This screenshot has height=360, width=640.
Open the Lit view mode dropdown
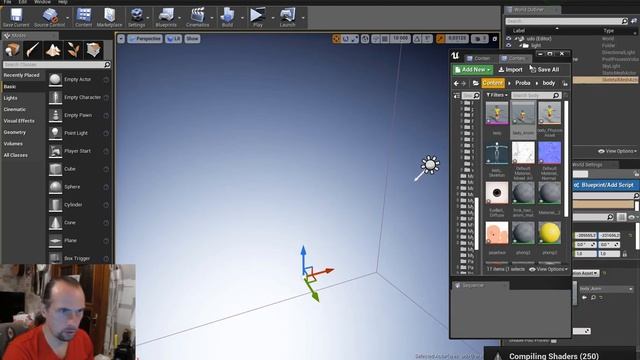[173, 39]
